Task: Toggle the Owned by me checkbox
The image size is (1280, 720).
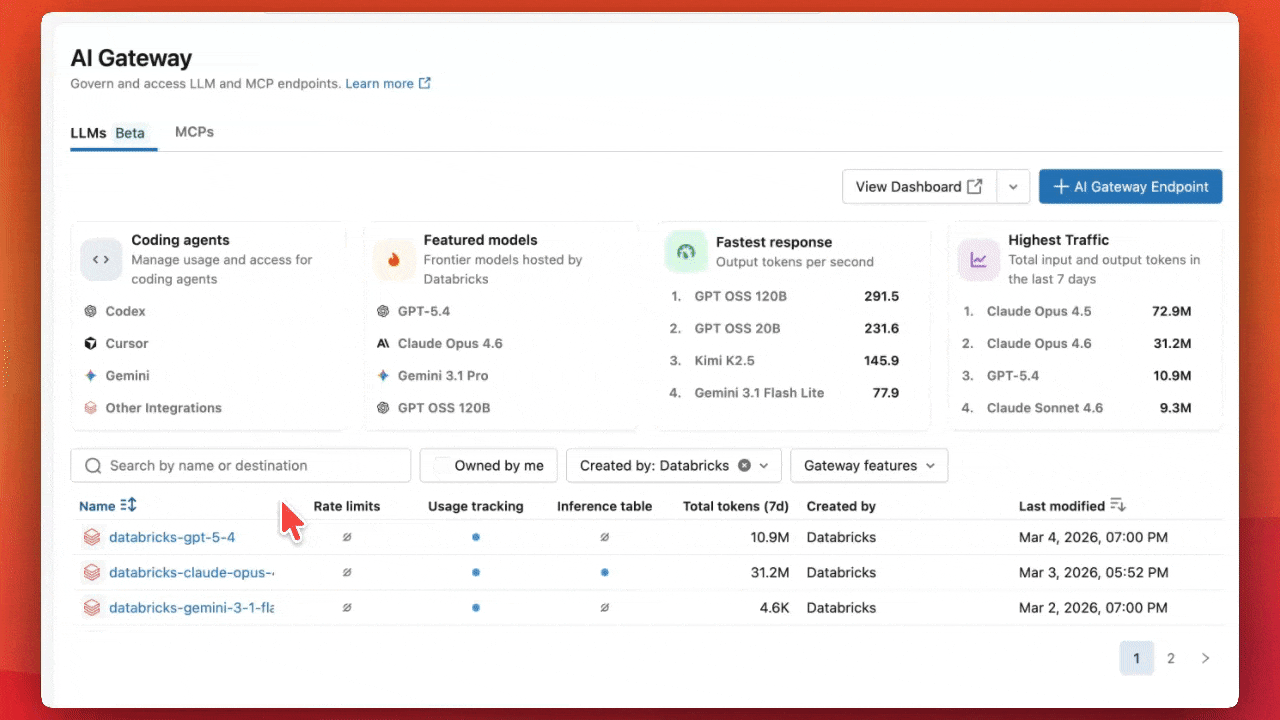Action: [441, 465]
